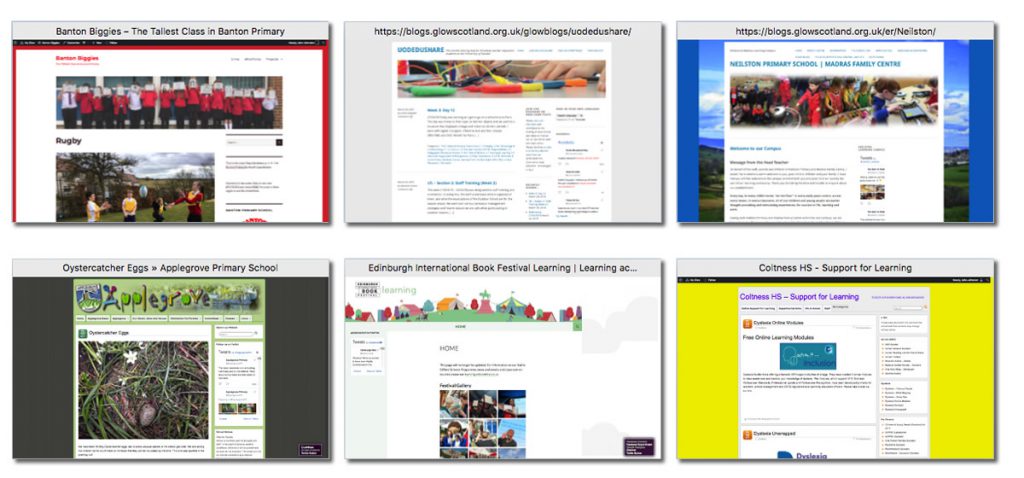Open the Banton Biggies tab title bar
Viewport: 1024px width, 478px height.
(x=170, y=31)
